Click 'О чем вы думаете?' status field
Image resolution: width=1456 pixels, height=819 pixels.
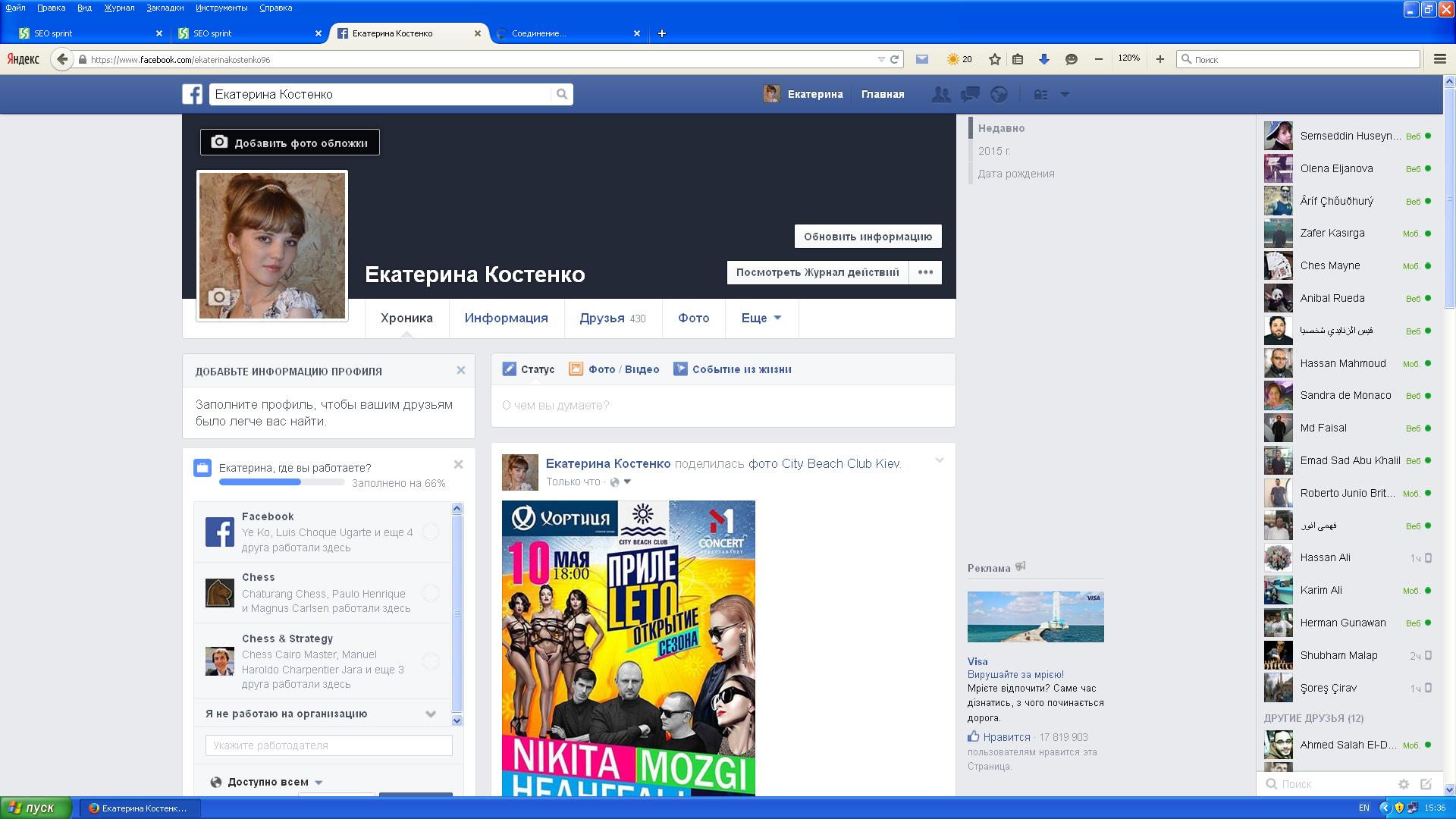[x=723, y=406]
